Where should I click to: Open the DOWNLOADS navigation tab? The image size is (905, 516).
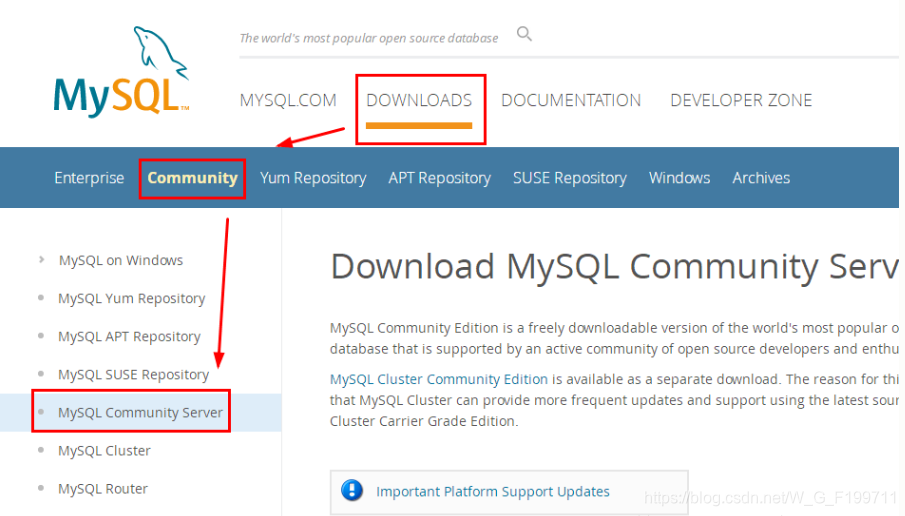pos(419,100)
